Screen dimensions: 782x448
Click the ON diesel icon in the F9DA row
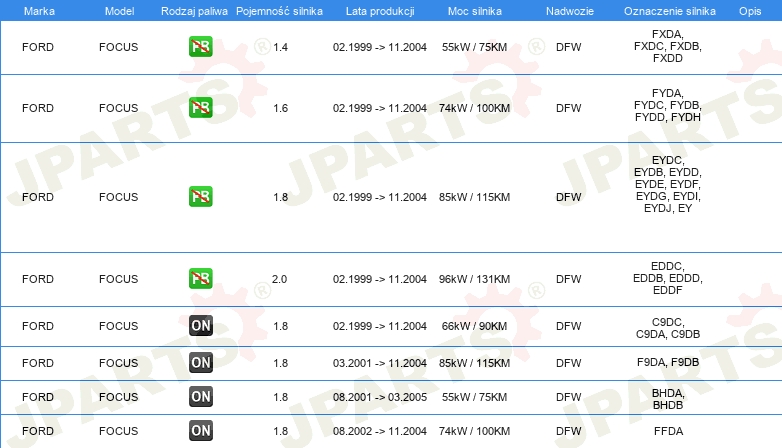pyautogui.click(x=200, y=363)
